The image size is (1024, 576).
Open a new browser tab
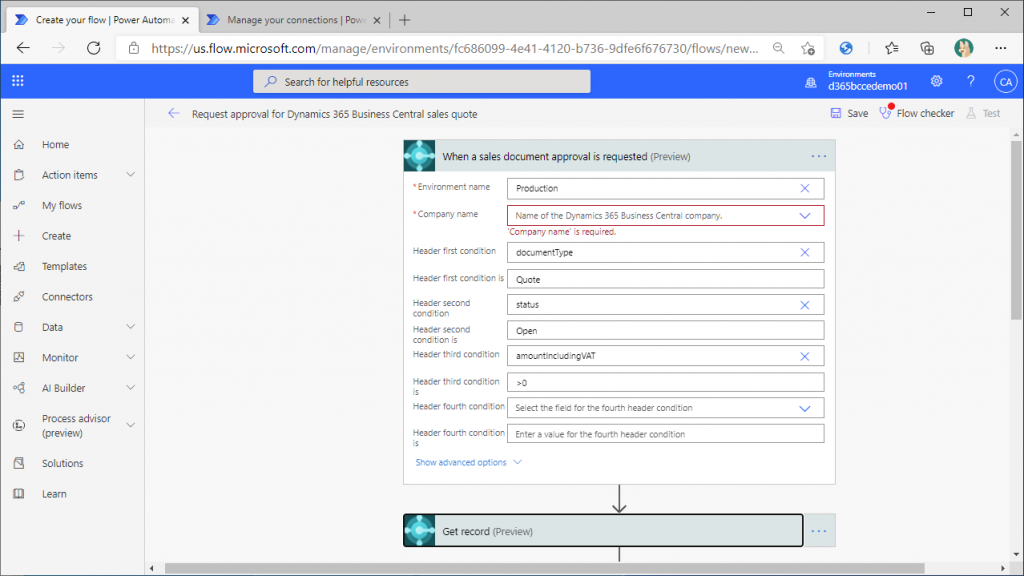(x=404, y=20)
